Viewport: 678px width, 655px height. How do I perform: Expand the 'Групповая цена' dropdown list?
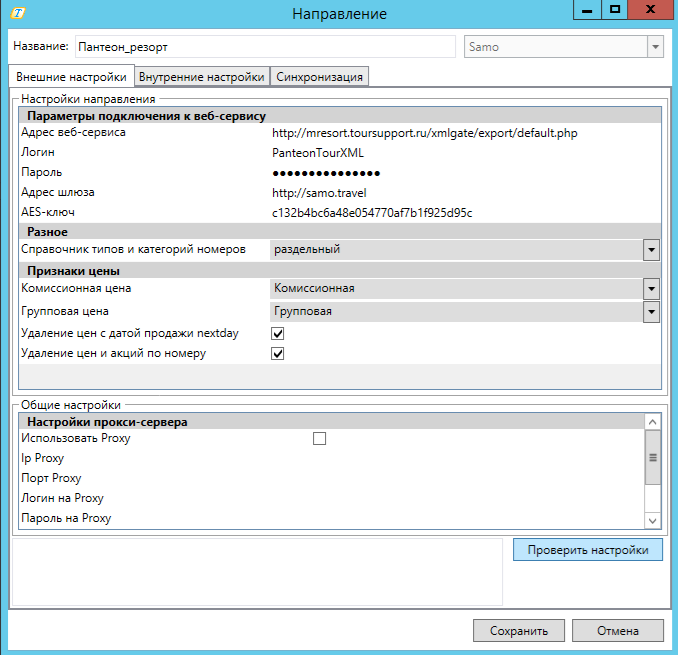coord(651,311)
